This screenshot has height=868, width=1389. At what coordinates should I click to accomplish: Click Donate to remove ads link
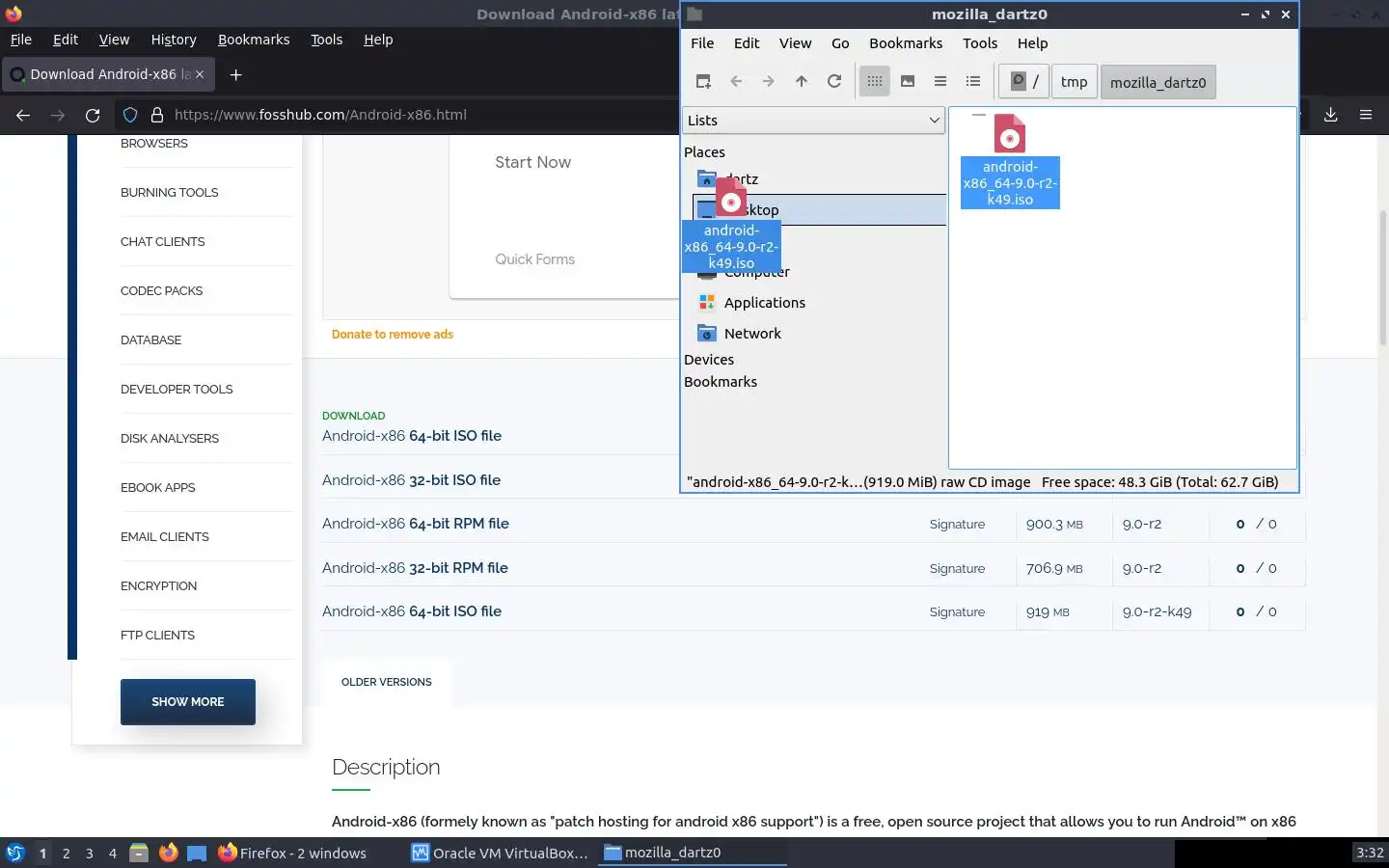(392, 334)
